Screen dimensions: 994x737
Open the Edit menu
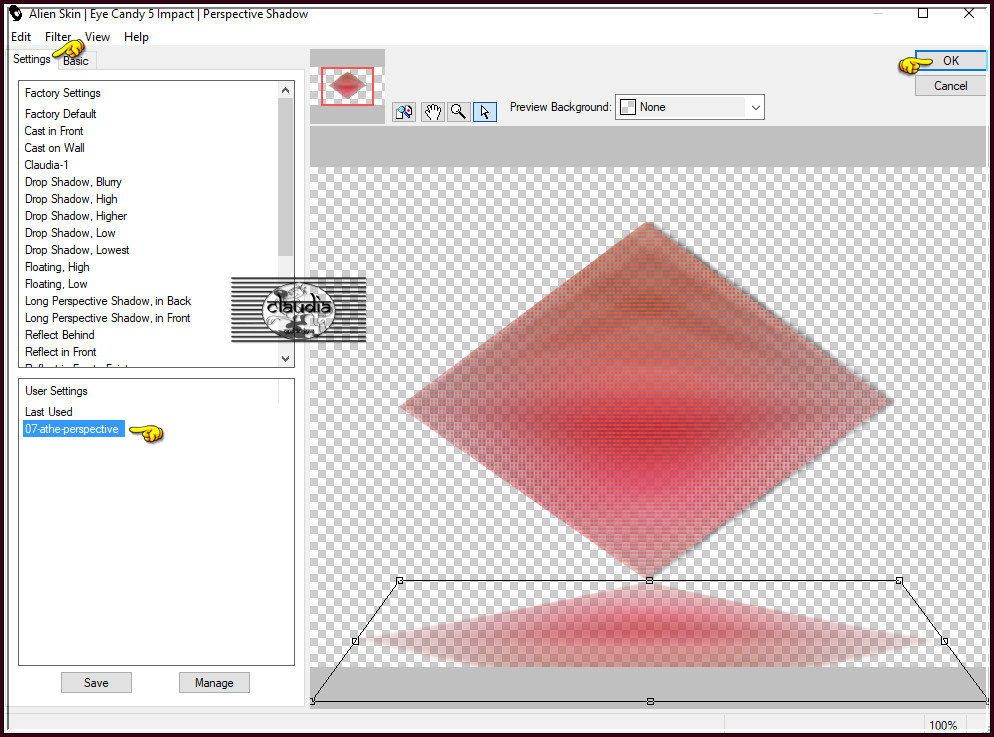tap(21, 37)
